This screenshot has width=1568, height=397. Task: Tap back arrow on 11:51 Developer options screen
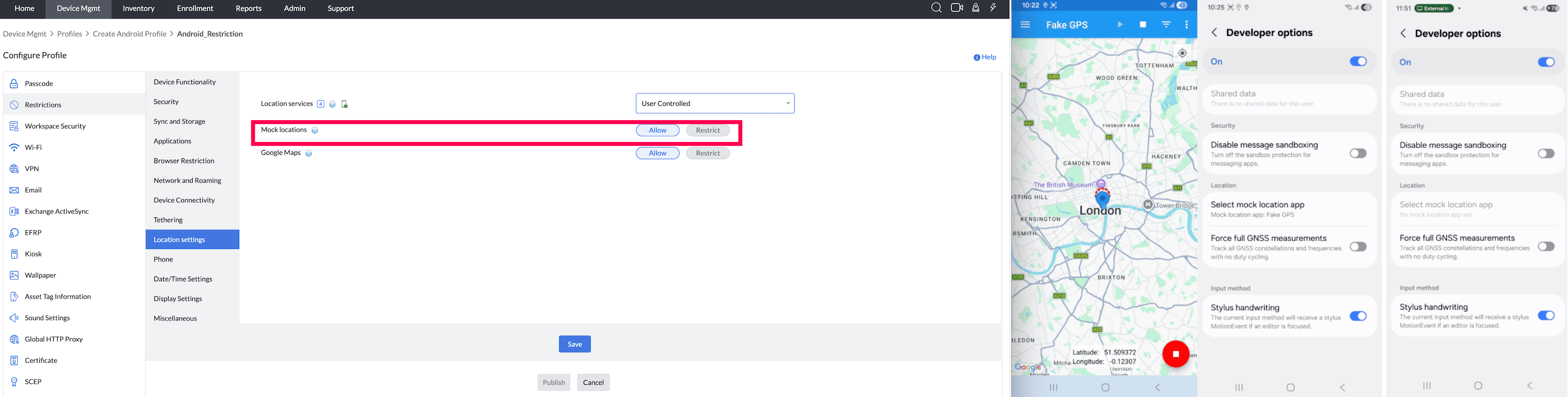pos(1403,33)
